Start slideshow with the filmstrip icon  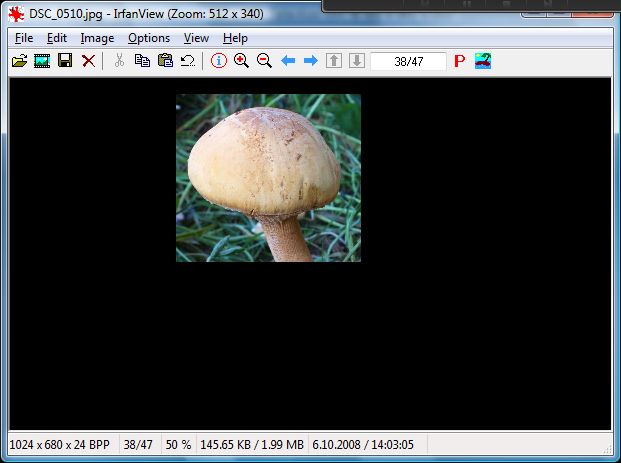pyautogui.click(x=42, y=61)
